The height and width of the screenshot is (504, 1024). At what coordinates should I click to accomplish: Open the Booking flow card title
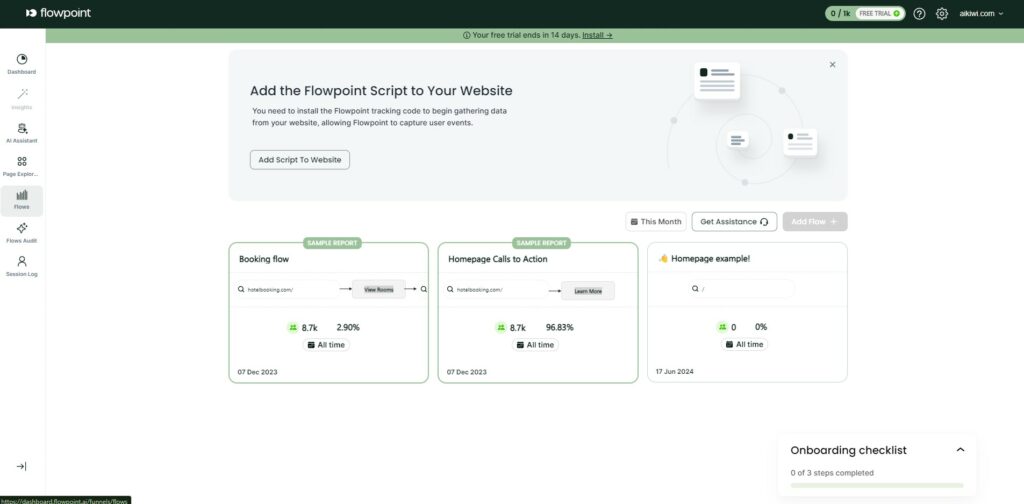point(264,259)
